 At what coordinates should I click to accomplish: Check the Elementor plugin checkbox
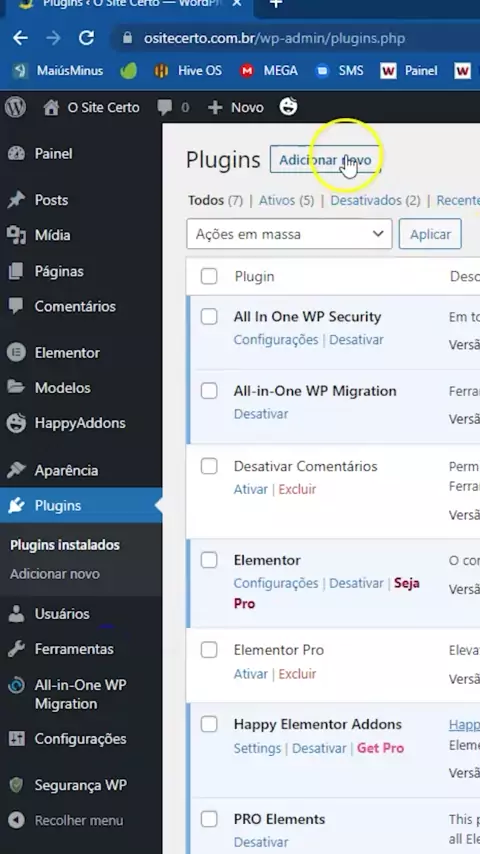click(x=209, y=560)
